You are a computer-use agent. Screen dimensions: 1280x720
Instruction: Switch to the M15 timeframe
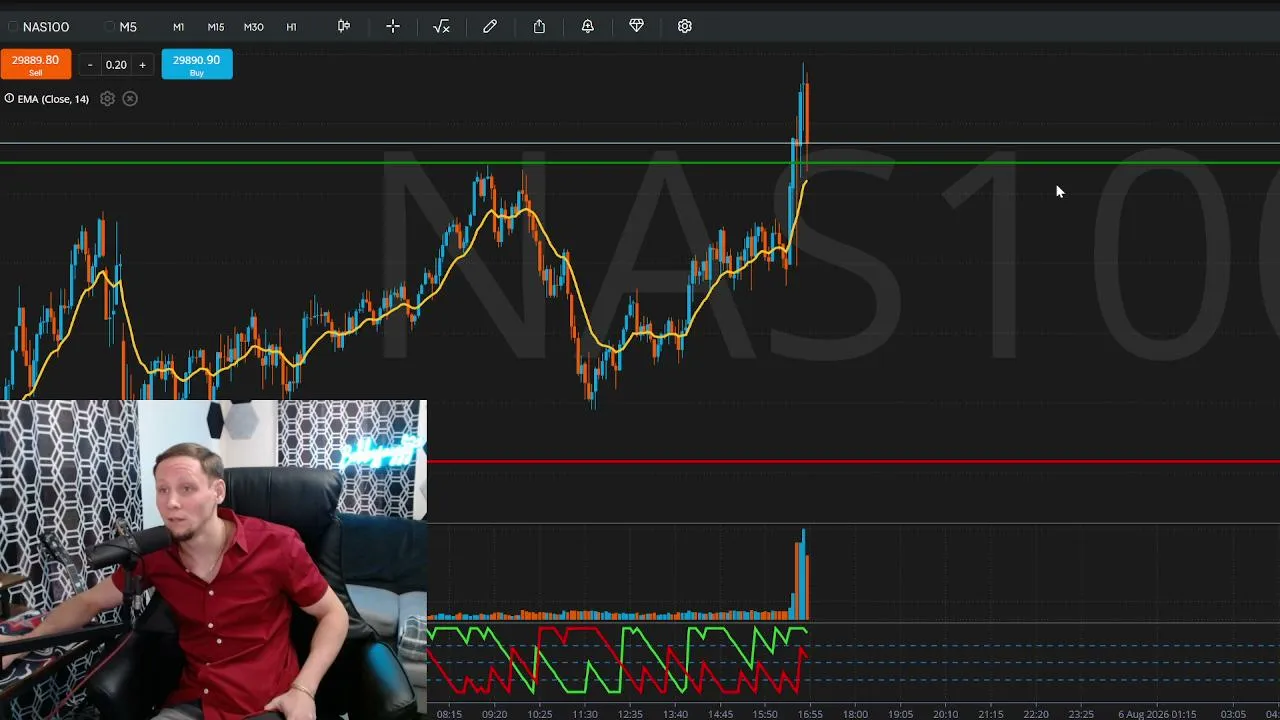(216, 27)
